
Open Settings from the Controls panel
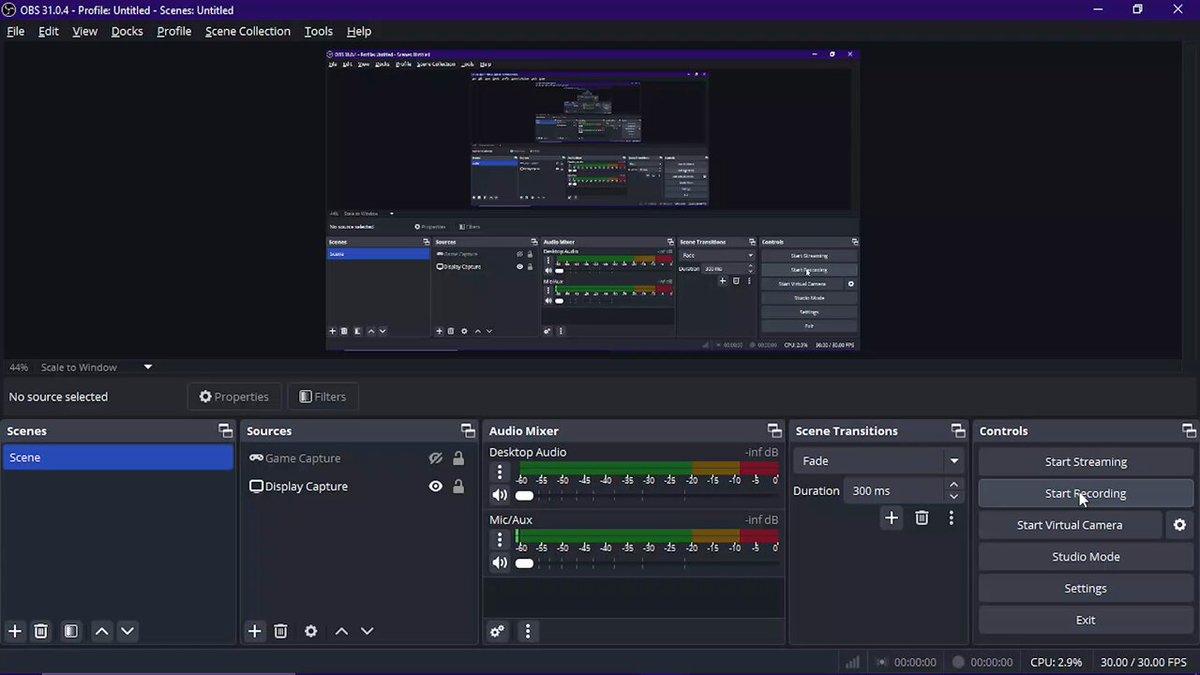[1085, 589]
